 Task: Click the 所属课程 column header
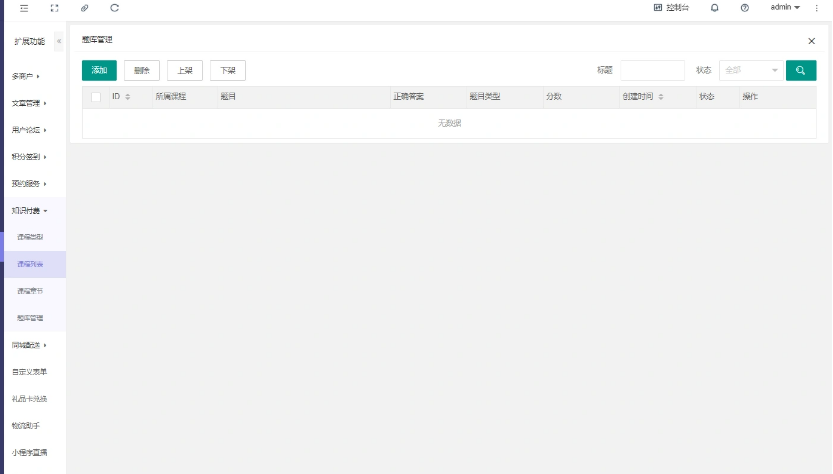171,96
